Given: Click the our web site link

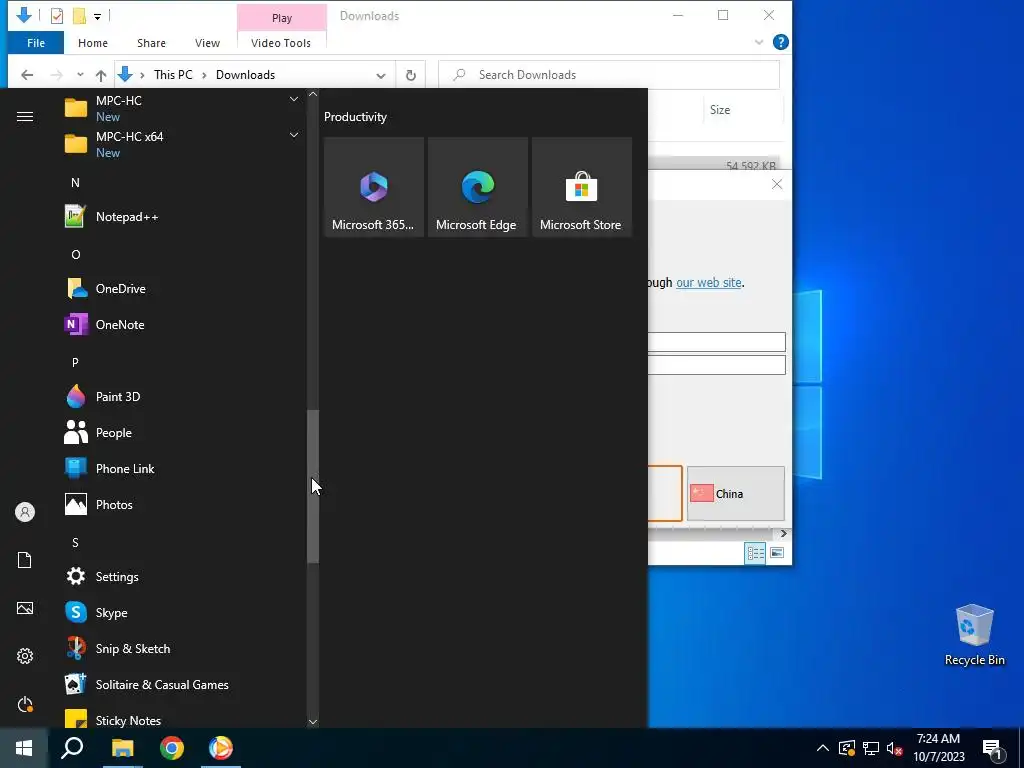Looking at the screenshot, I should (709, 283).
